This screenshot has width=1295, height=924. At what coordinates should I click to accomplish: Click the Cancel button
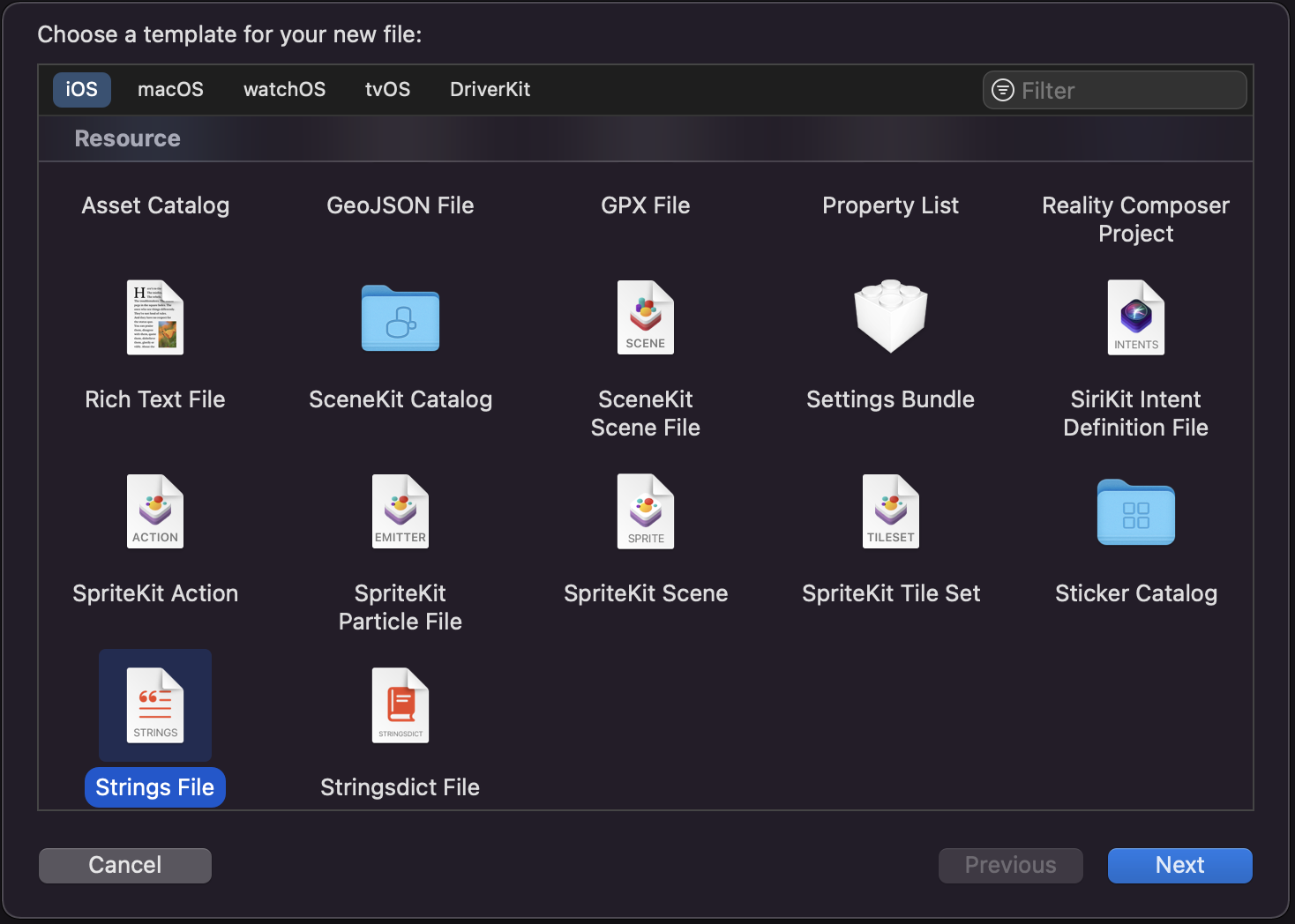[x=125, y=866]
